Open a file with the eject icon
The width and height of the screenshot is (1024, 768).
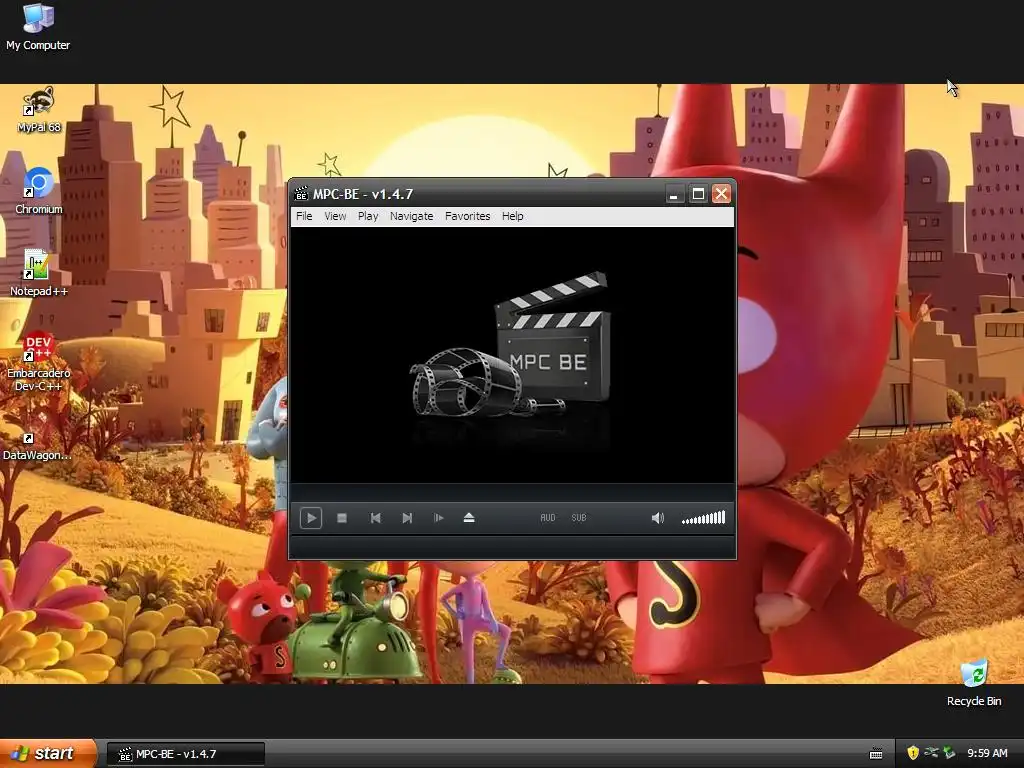tap(469, 518)
